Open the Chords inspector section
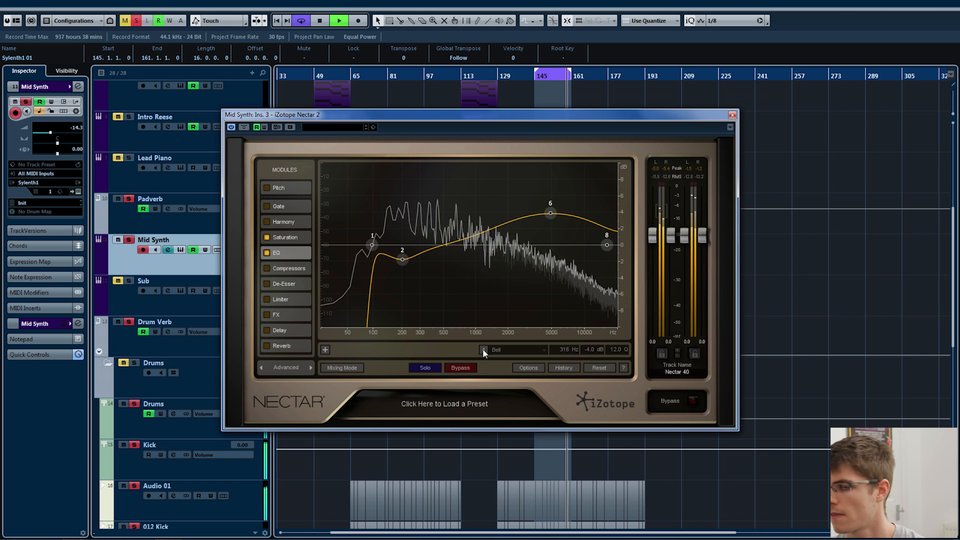This screenshot has width=960, height=540. 45,246
